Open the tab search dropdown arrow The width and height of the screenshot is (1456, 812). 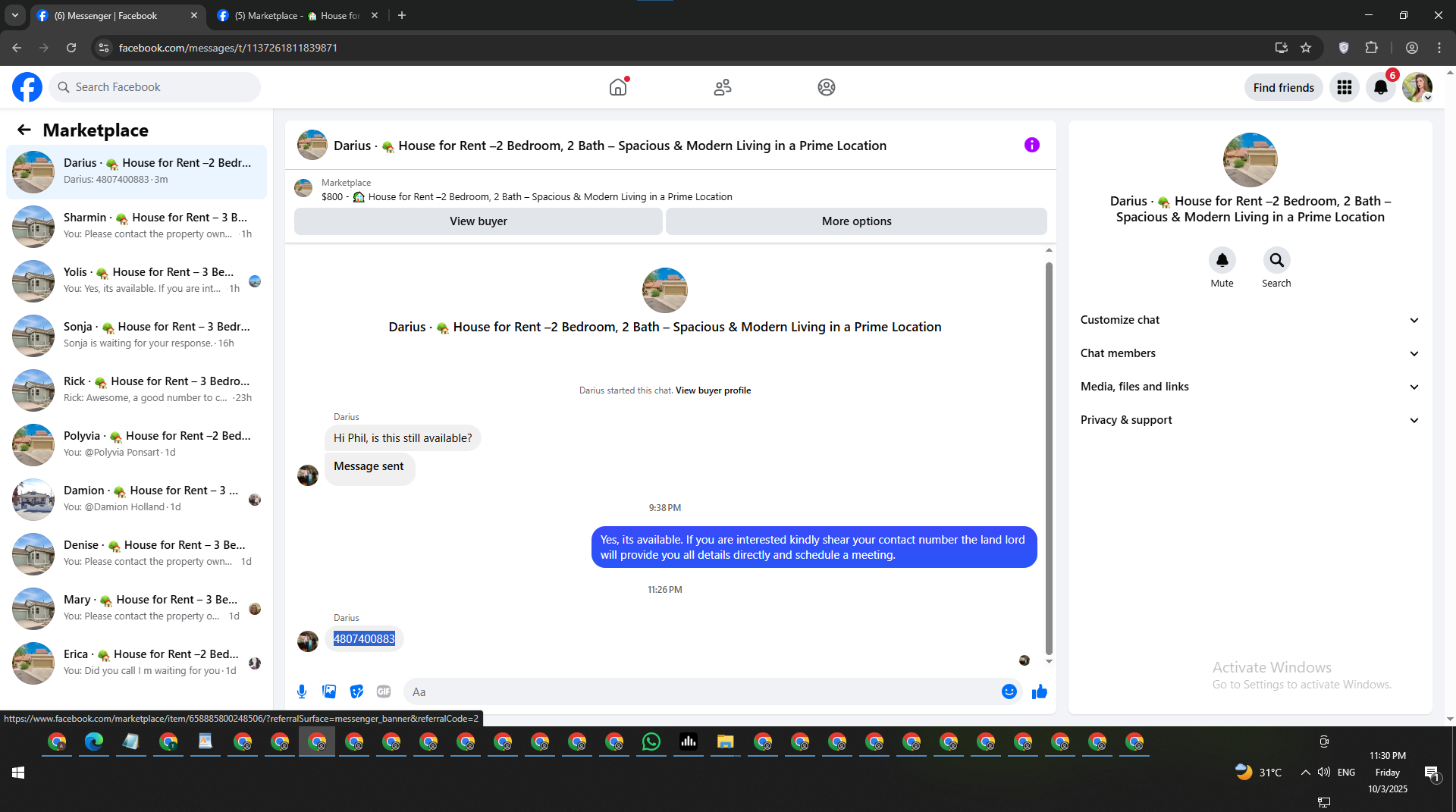pos(15,15)
